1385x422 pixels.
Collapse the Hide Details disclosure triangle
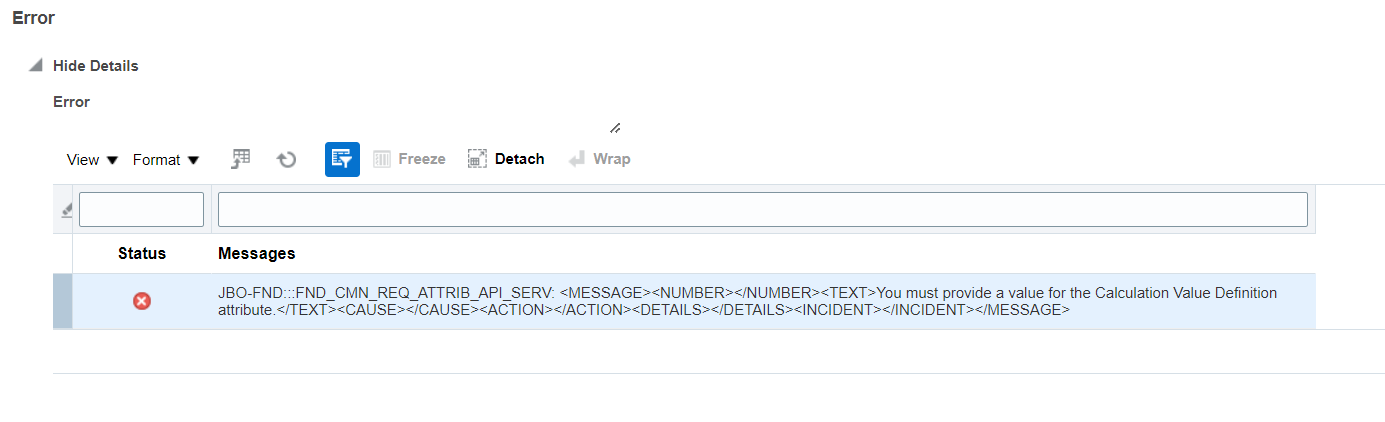(x=35, y=65)
